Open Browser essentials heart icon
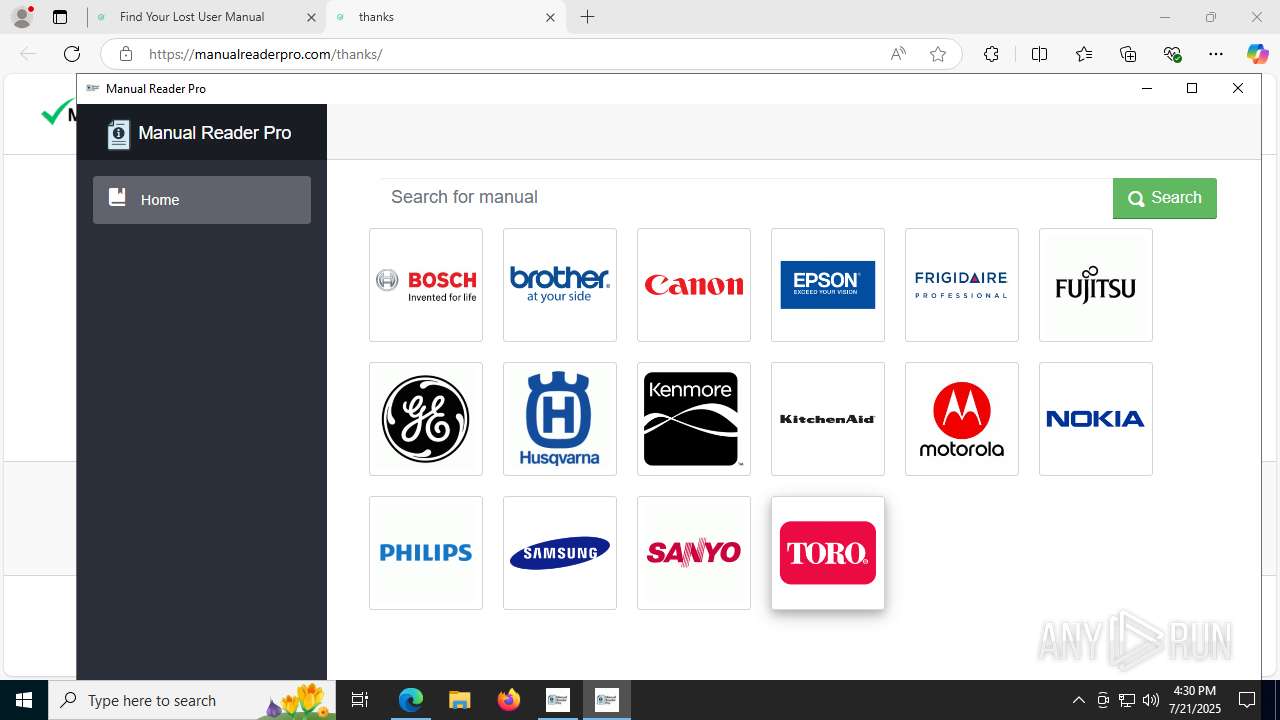The image size is (1280, 720). coord(1172,54)
